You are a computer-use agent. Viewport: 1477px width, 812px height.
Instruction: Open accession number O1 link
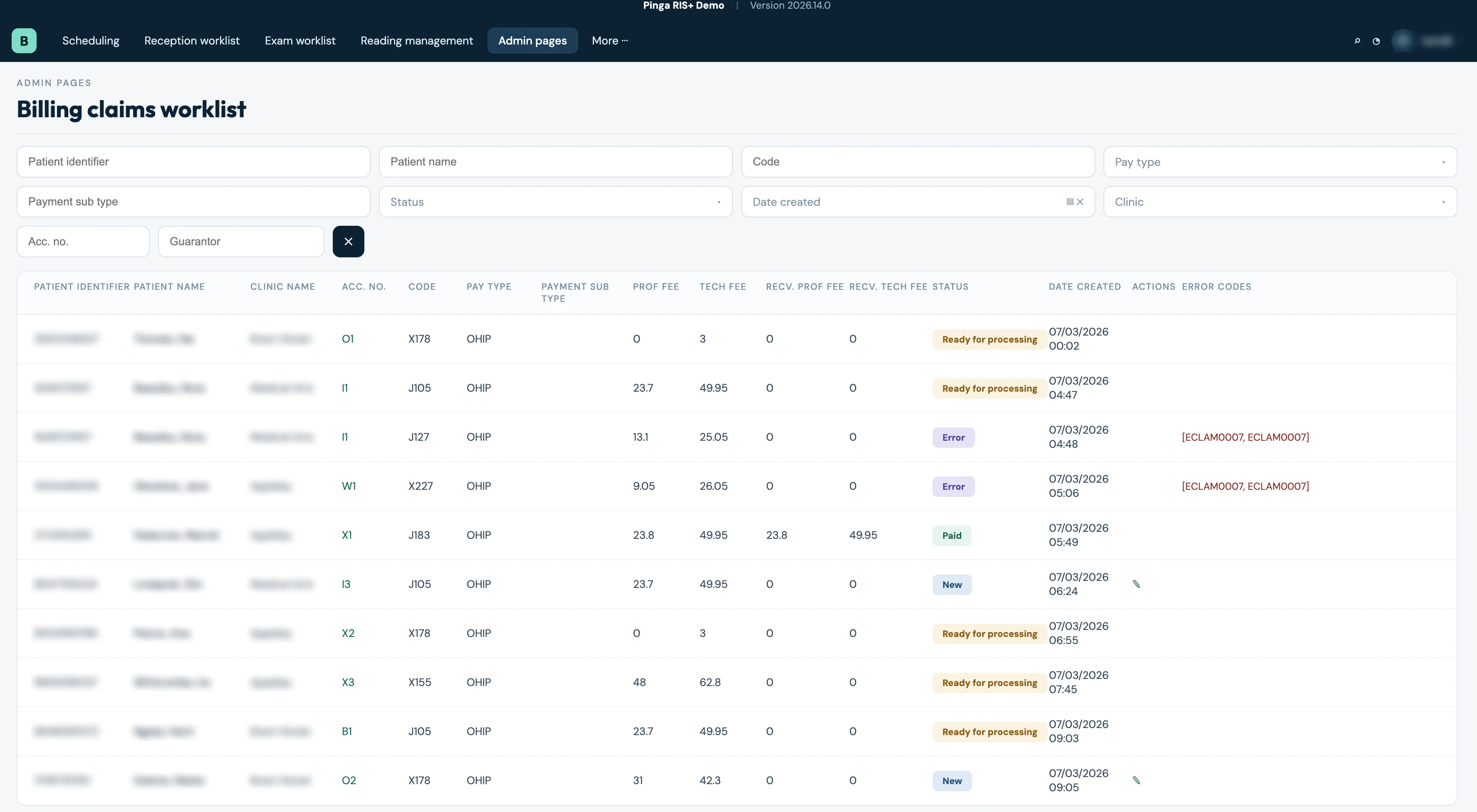[347, 339]
